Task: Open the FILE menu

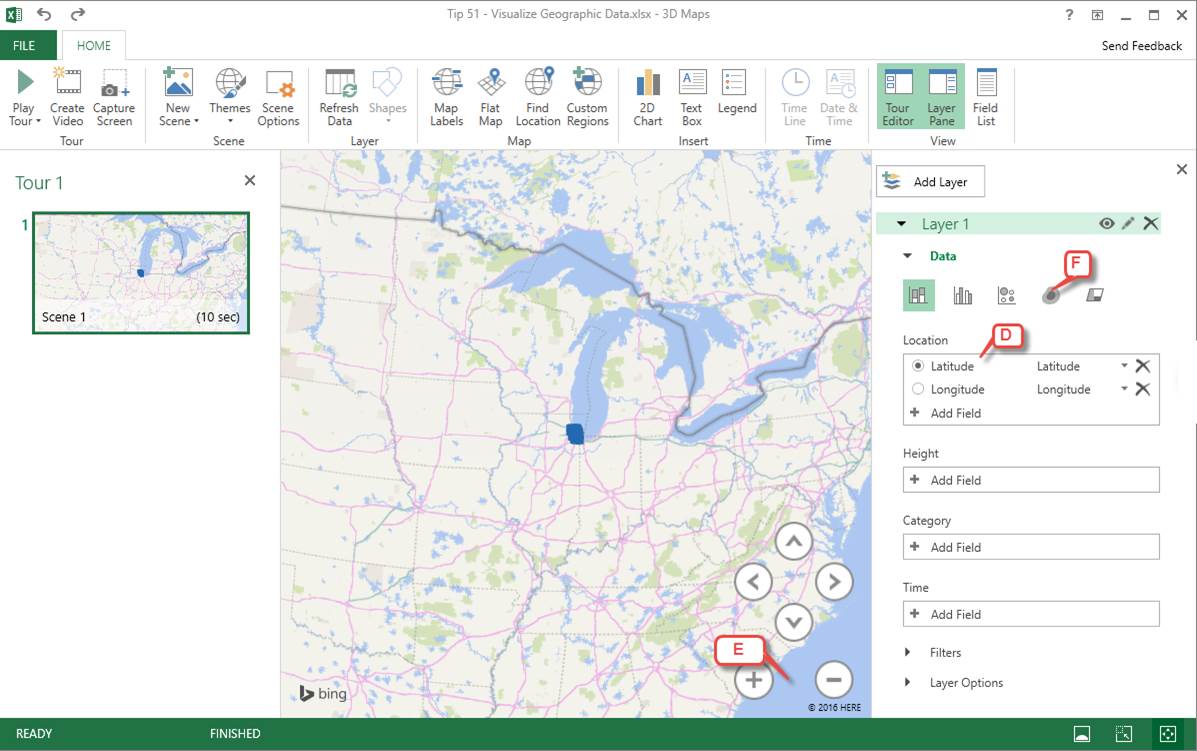Action: (24, 45)
